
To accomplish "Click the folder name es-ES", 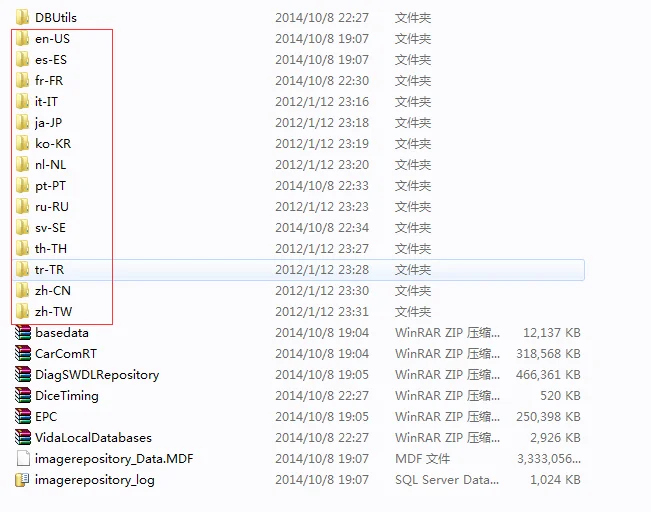I will point(51,59).
